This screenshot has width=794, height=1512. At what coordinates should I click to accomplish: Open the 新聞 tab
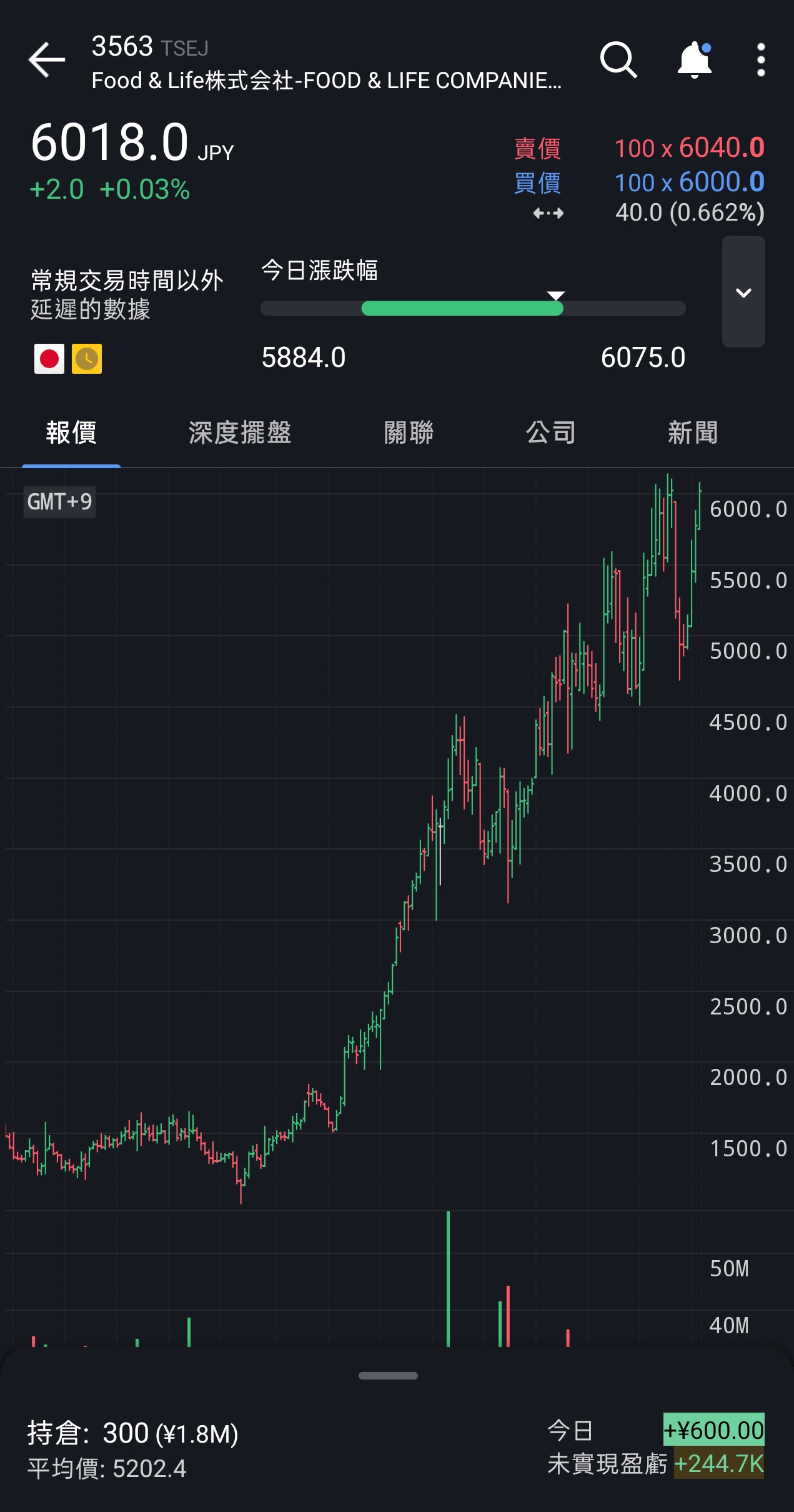[x=693, y=433]
